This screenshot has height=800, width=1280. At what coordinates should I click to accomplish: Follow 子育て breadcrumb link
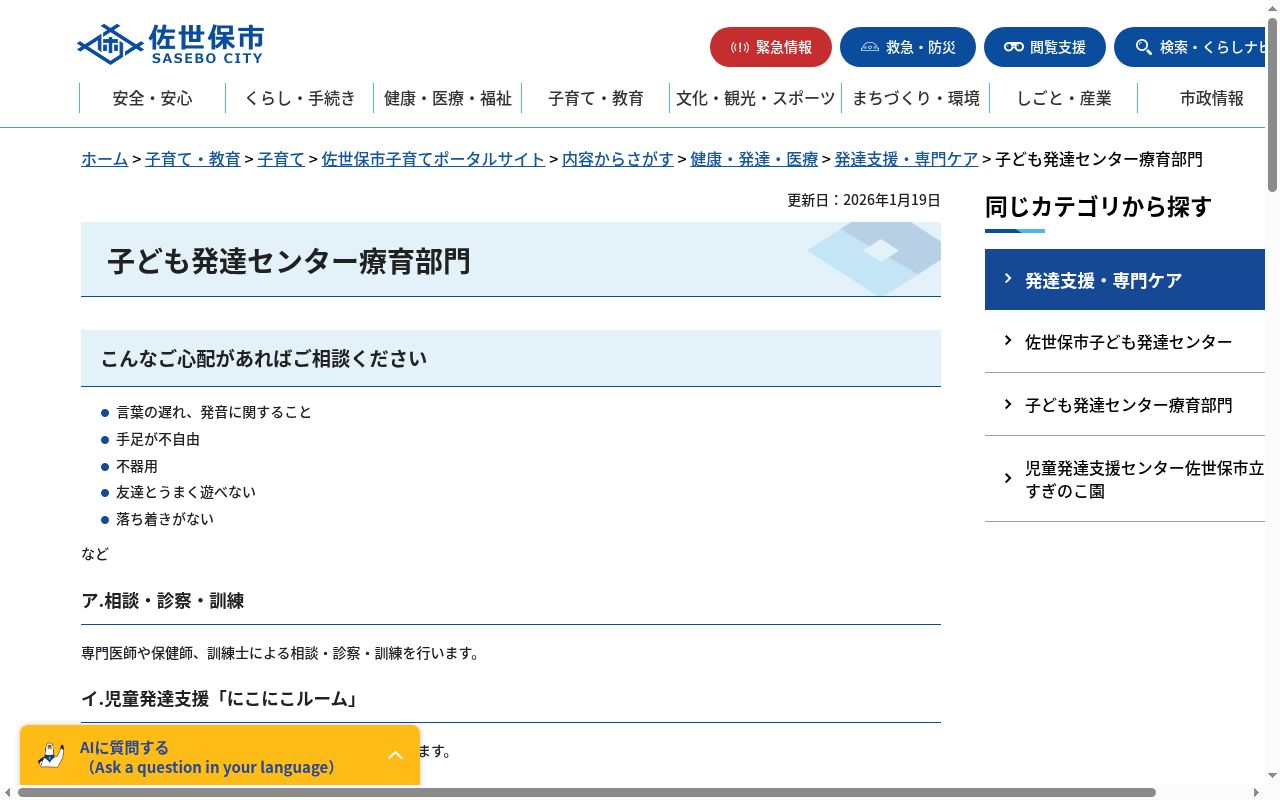[x=281, y=159]
